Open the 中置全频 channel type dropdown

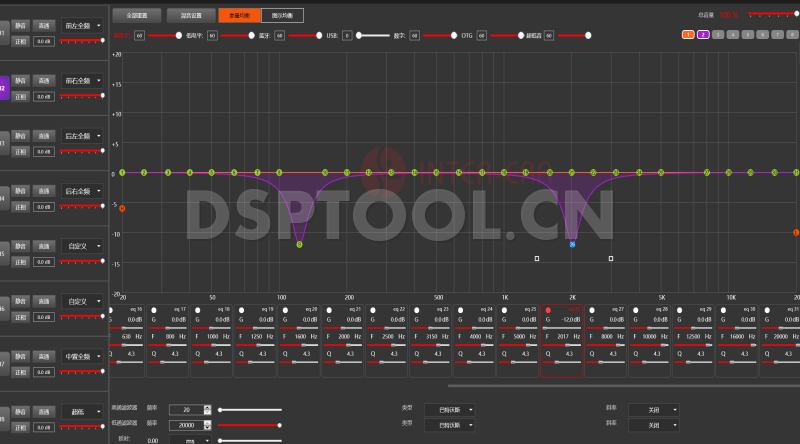pyautogui.click(x=81, y=356)
